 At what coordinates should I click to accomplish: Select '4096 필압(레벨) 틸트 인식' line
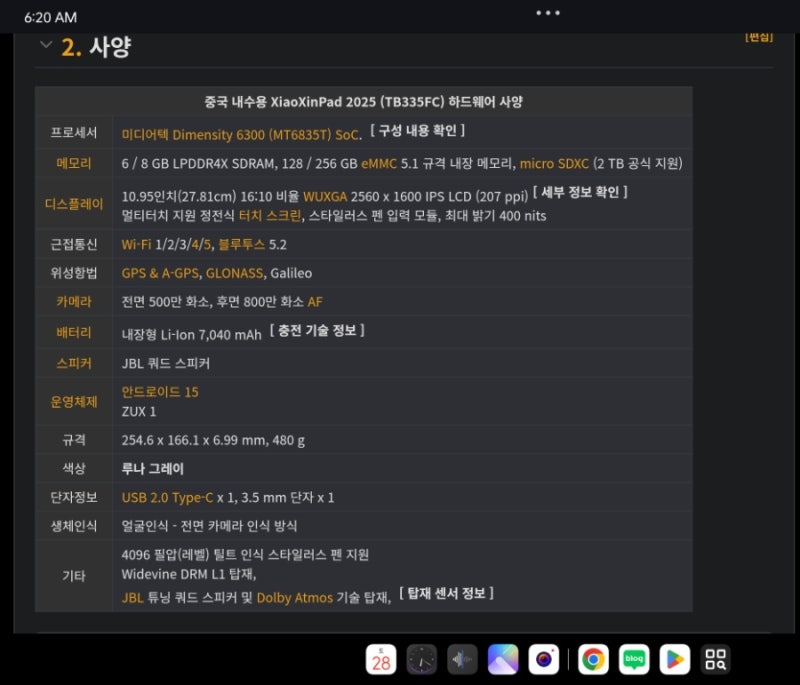(x=245, y=555)
